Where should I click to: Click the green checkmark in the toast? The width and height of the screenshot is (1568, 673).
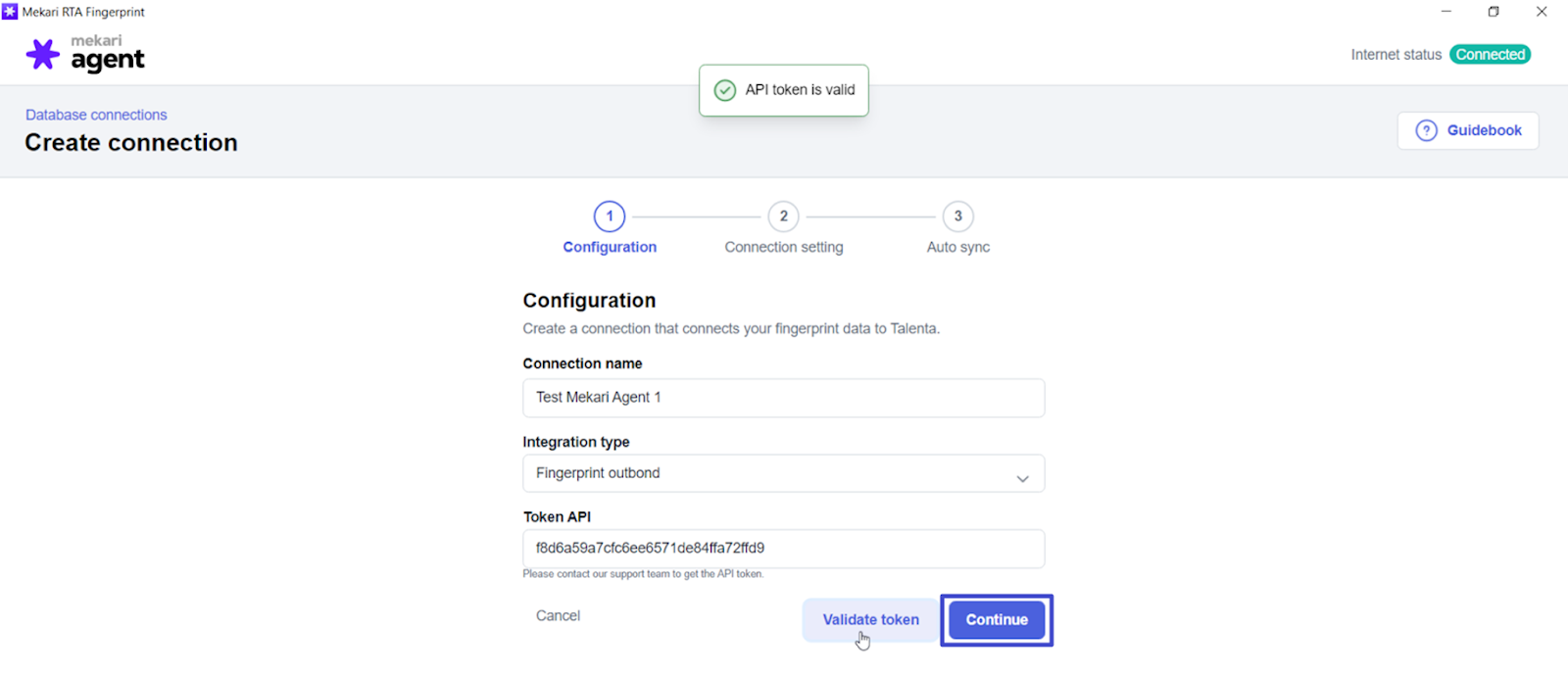tap(725, 90)
